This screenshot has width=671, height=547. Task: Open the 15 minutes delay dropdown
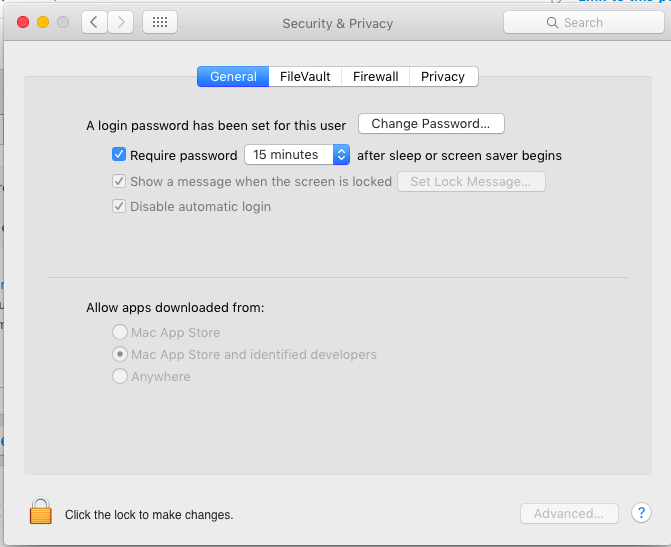[297, 155]
